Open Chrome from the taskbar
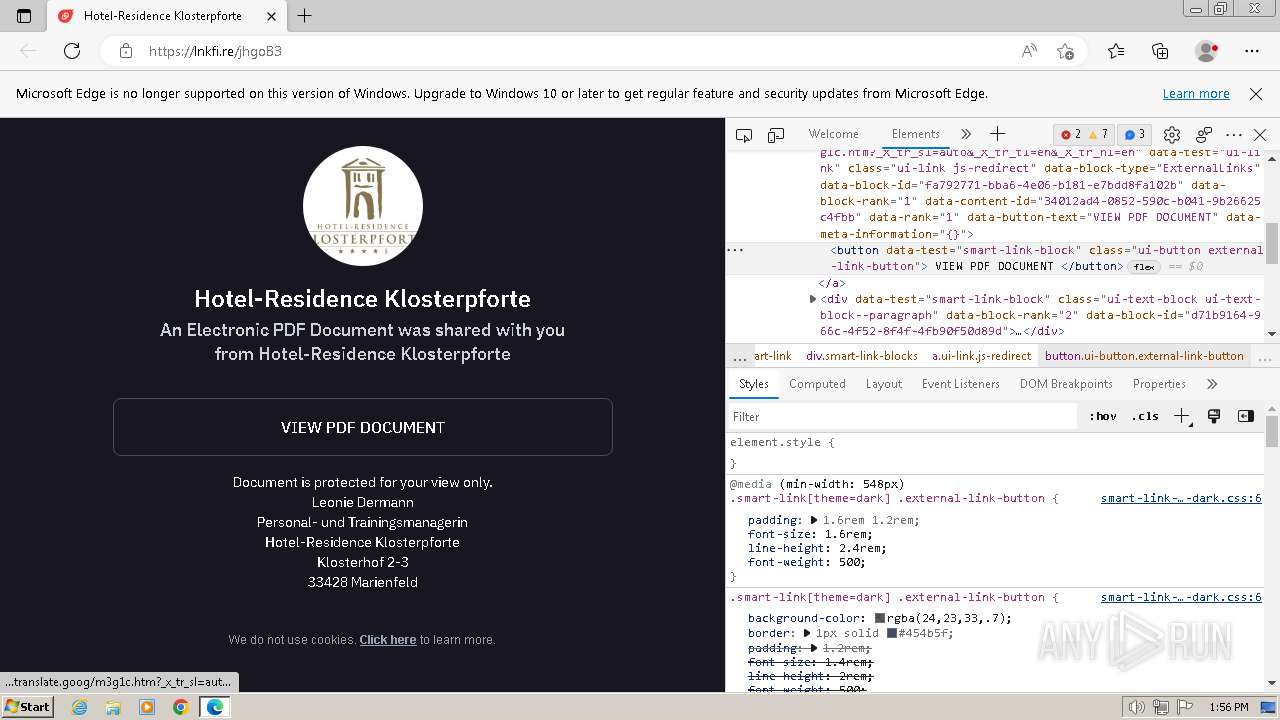Screen dimensions: 1280x720 coord(180,707)
